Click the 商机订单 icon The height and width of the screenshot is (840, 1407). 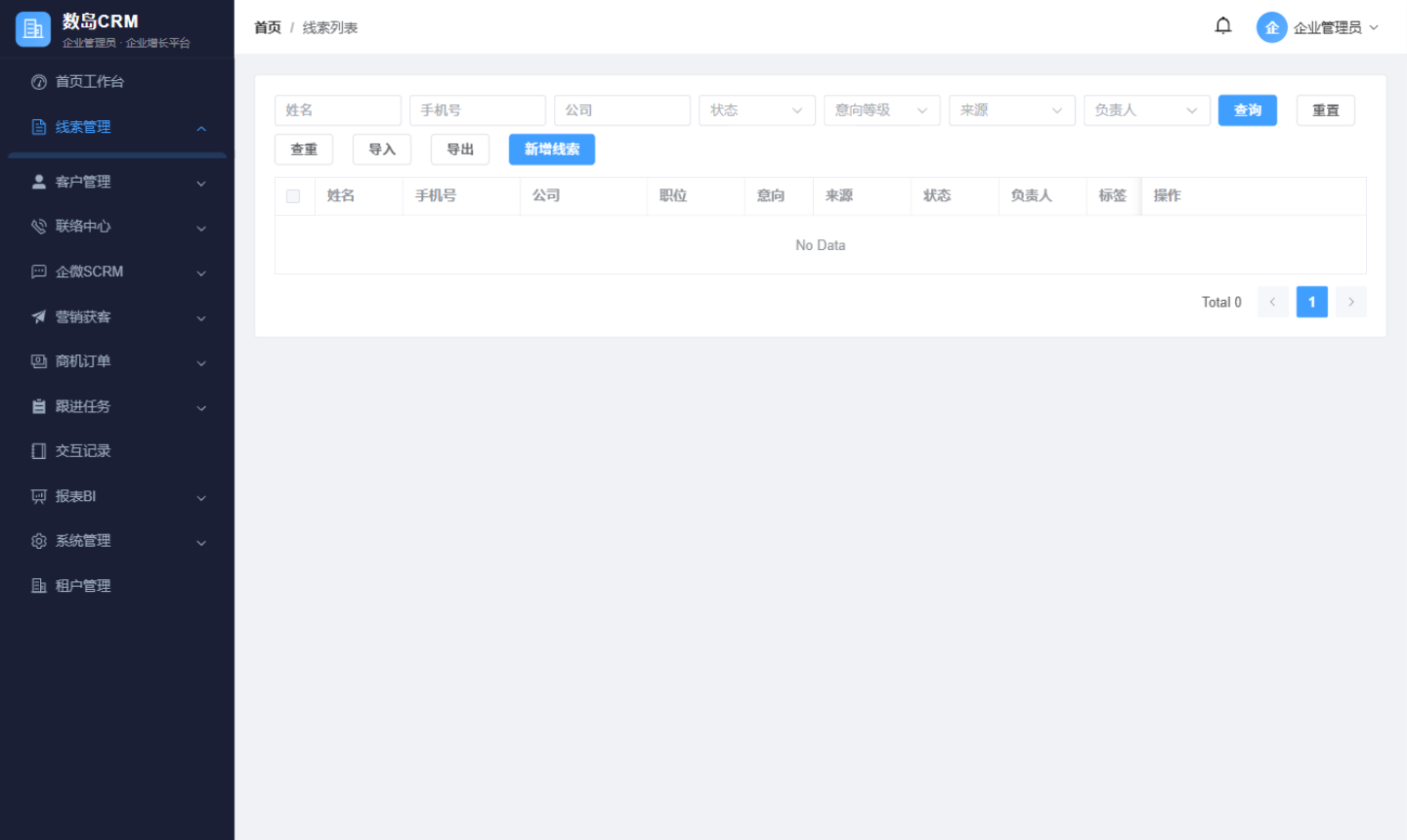coord(39,361)
